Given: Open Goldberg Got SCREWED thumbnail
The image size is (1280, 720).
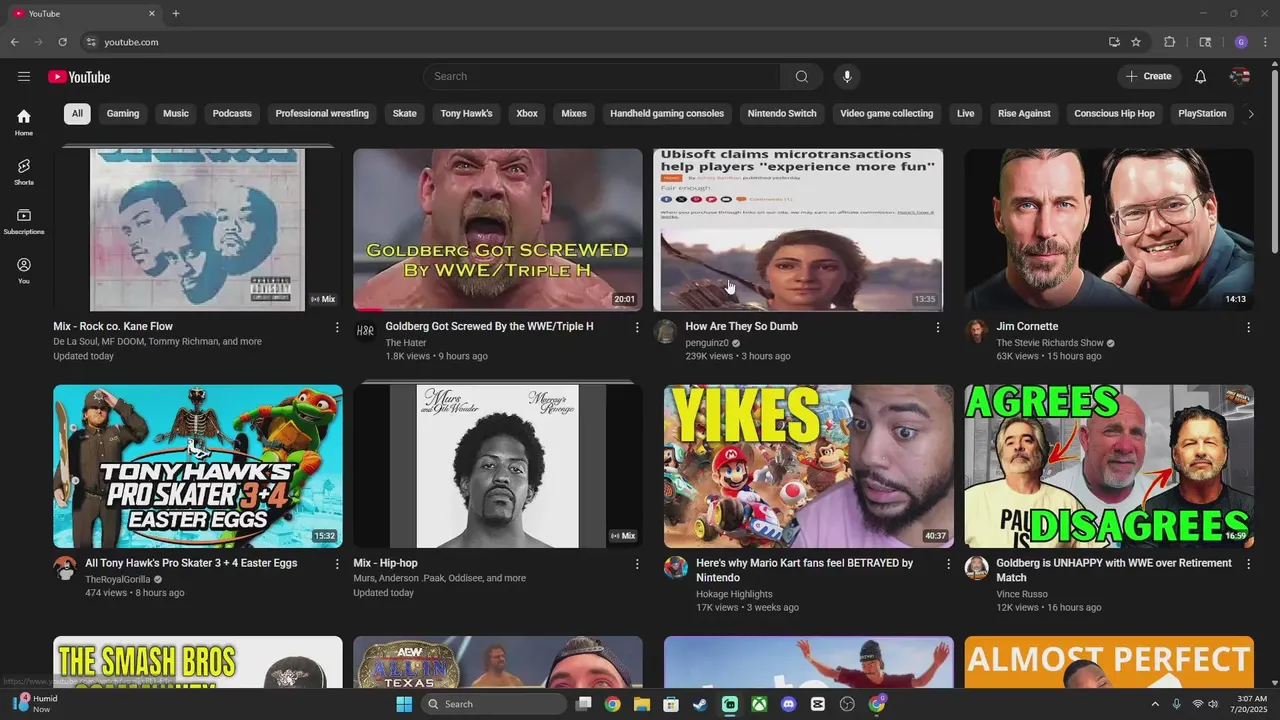Looking at the screenshot, I should pos(498,230).
